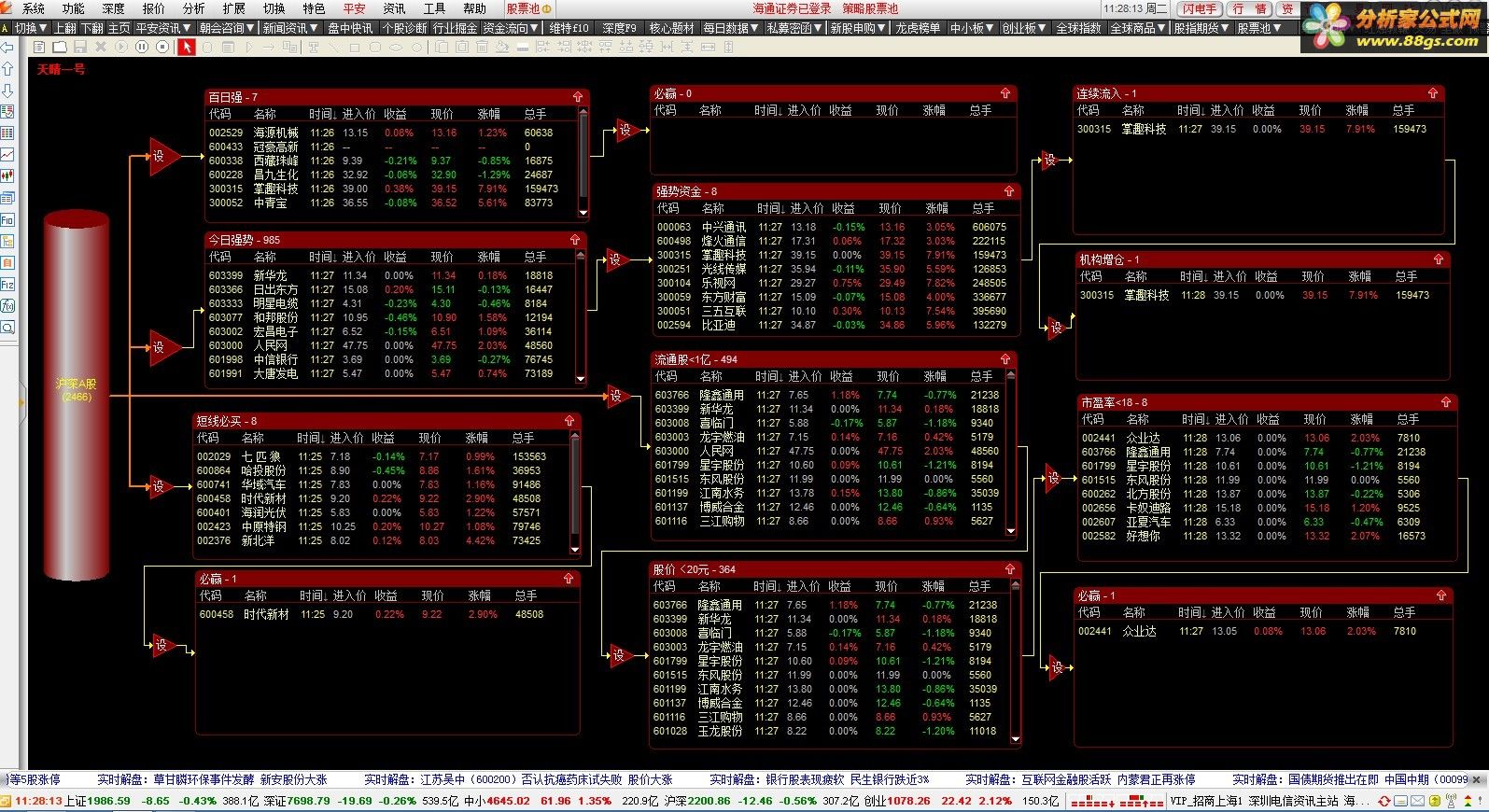Open the line chart icon in left sidebar
Viewport: 1489px width, 812px height.
point(7,154)
